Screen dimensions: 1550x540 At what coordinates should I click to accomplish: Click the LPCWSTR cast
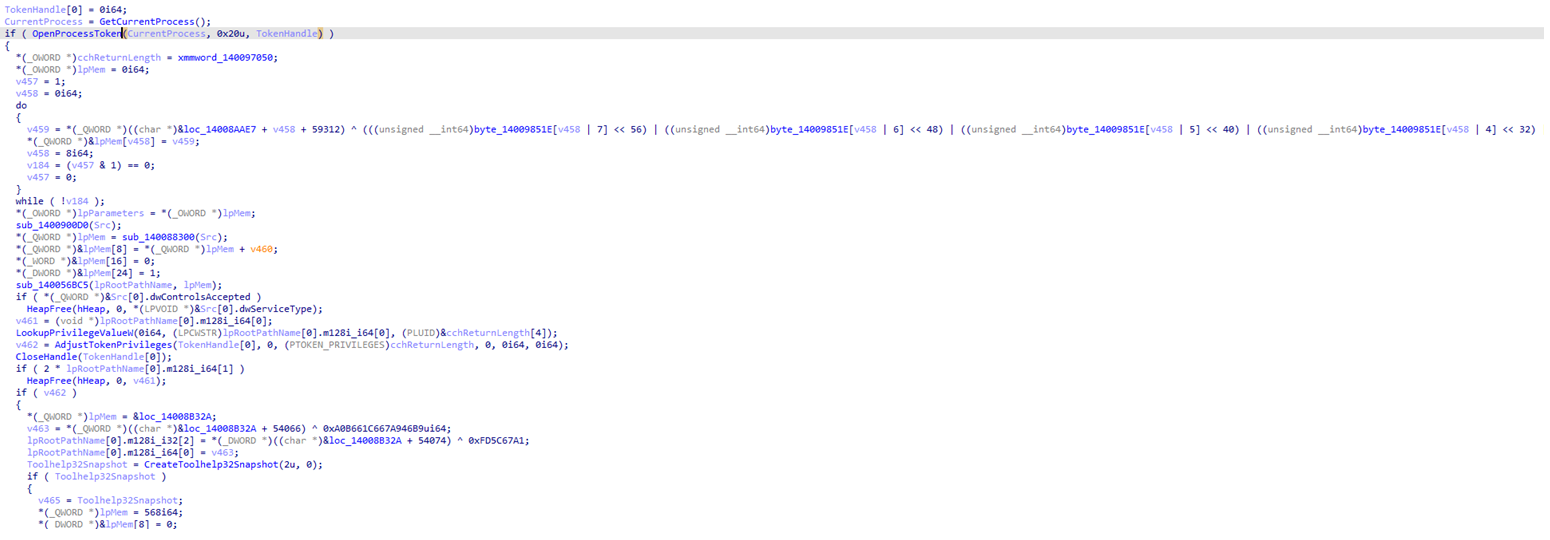199,333
